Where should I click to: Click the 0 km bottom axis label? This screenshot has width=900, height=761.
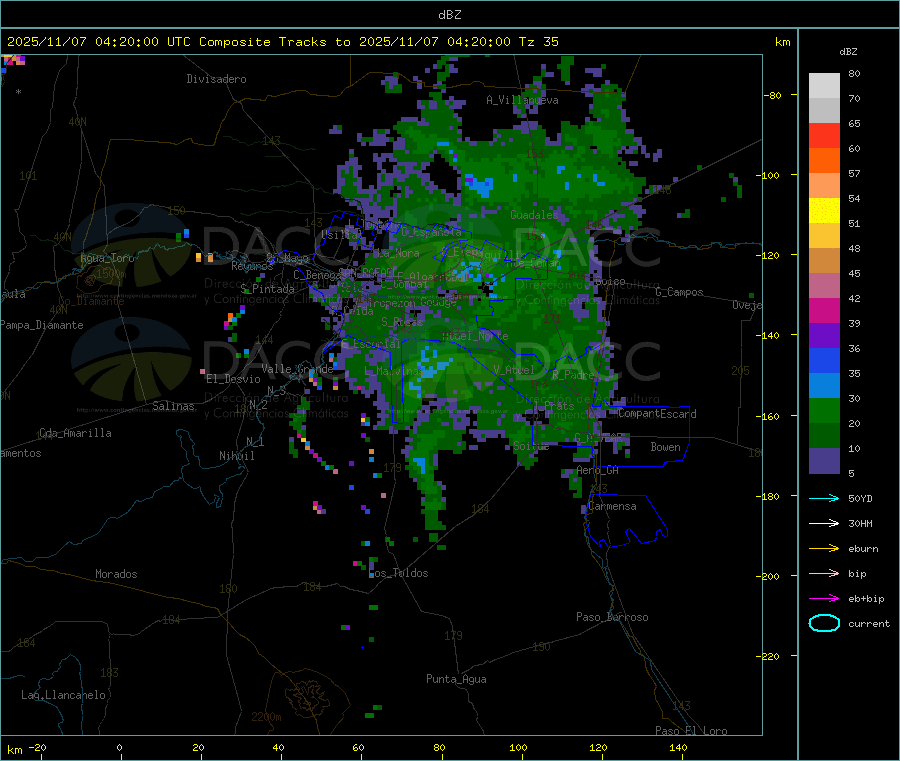coord(119,747)
